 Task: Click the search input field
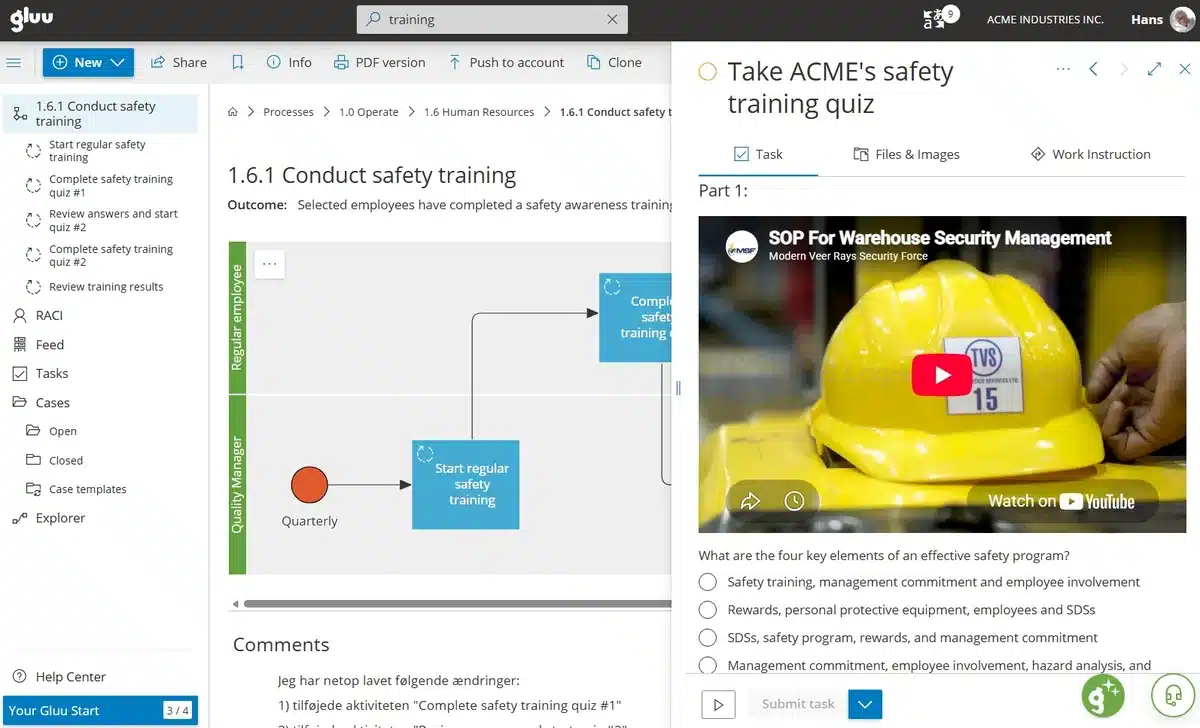coord(492,19)
